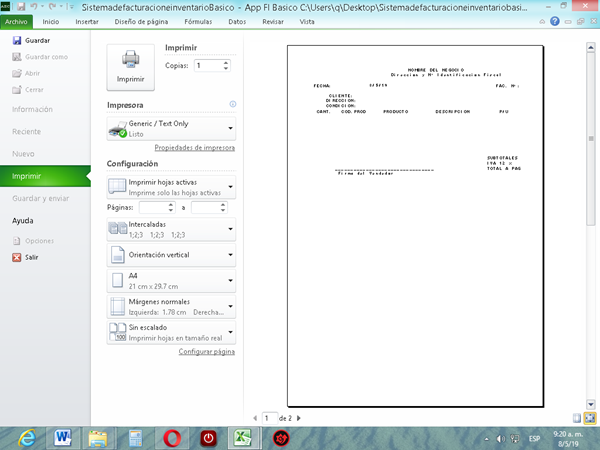Open Word from the taskbar
600x450 pixels.
pos(62,438)
